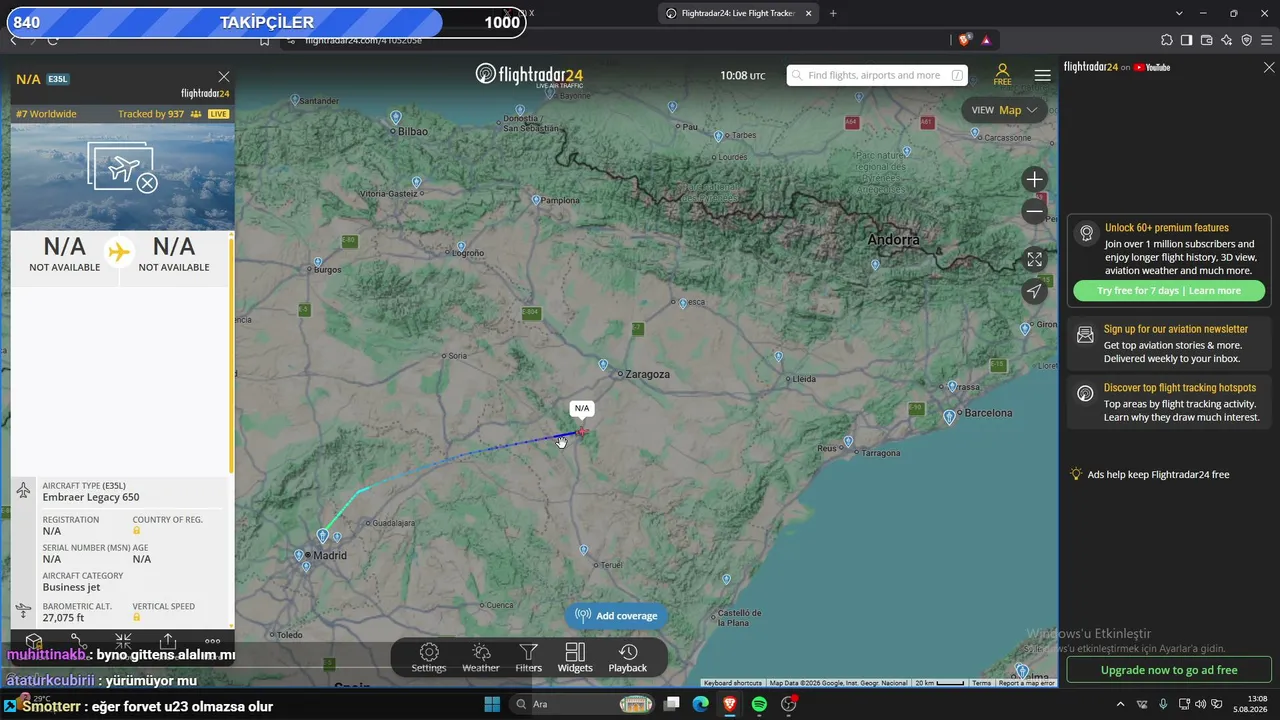Share this flight
The image size is (1280, 720).
168,642
